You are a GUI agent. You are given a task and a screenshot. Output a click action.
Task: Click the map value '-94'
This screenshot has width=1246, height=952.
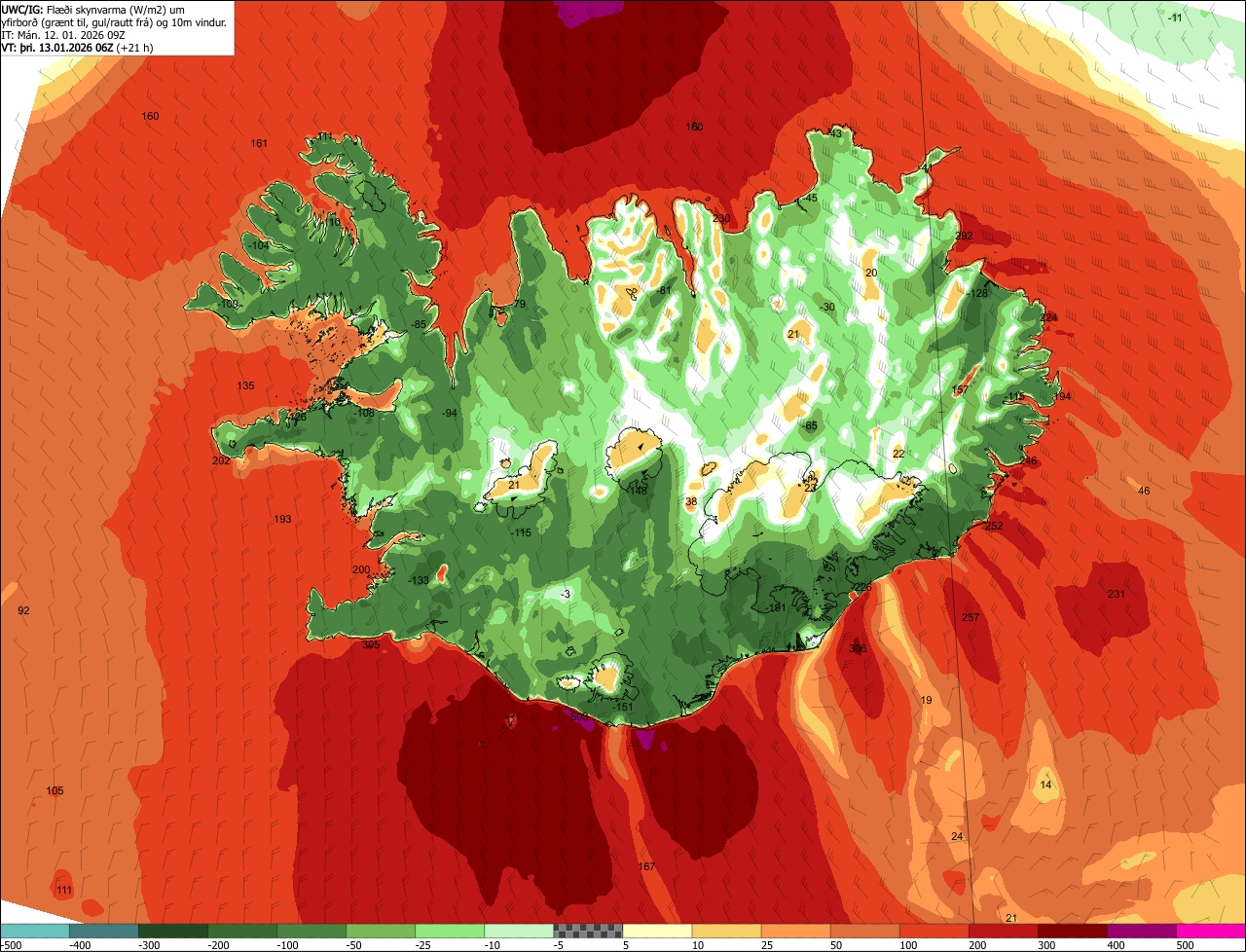pyautogui.click(x=449, y=414)
